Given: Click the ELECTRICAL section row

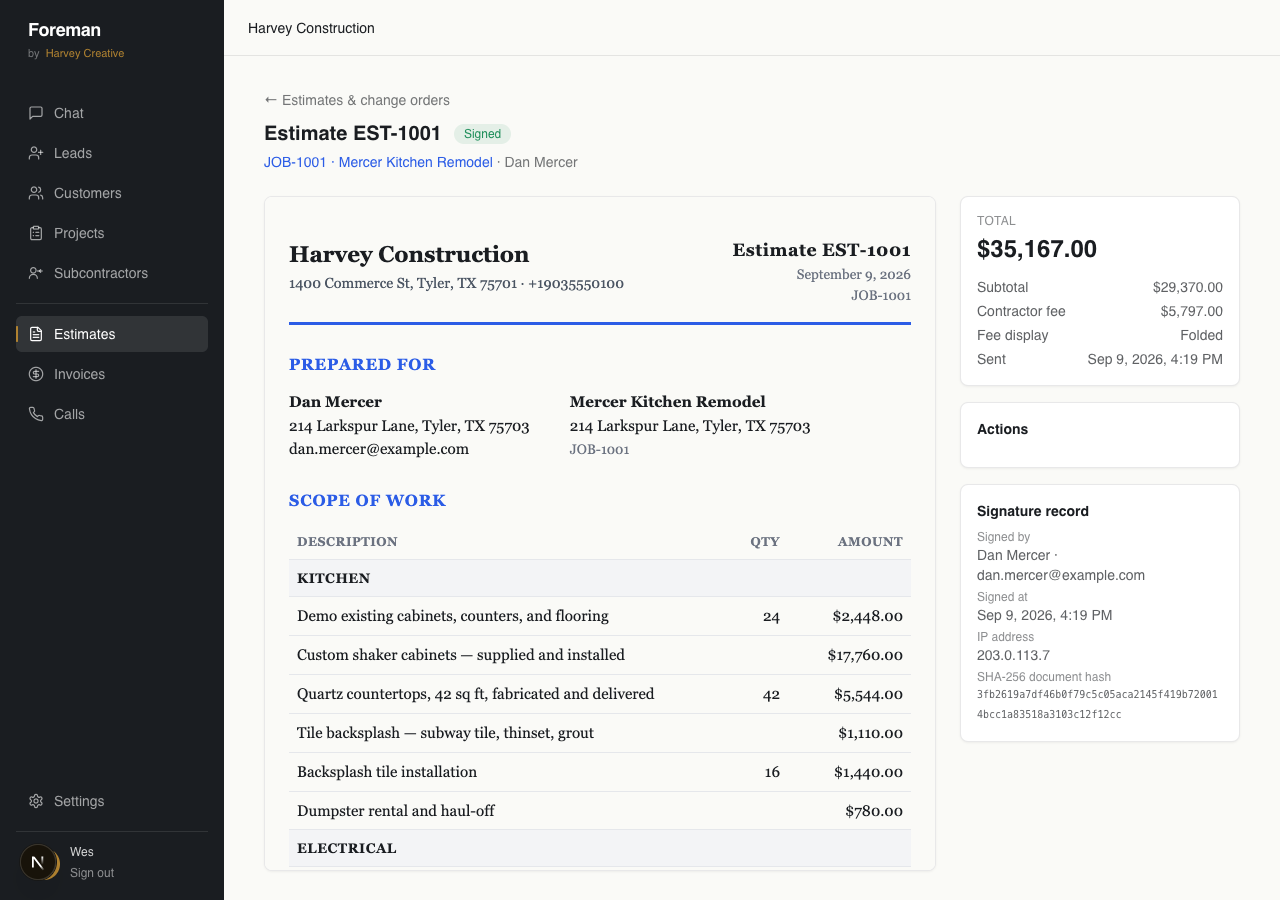Looking at the screenshot, I should (x=600, y=848).
